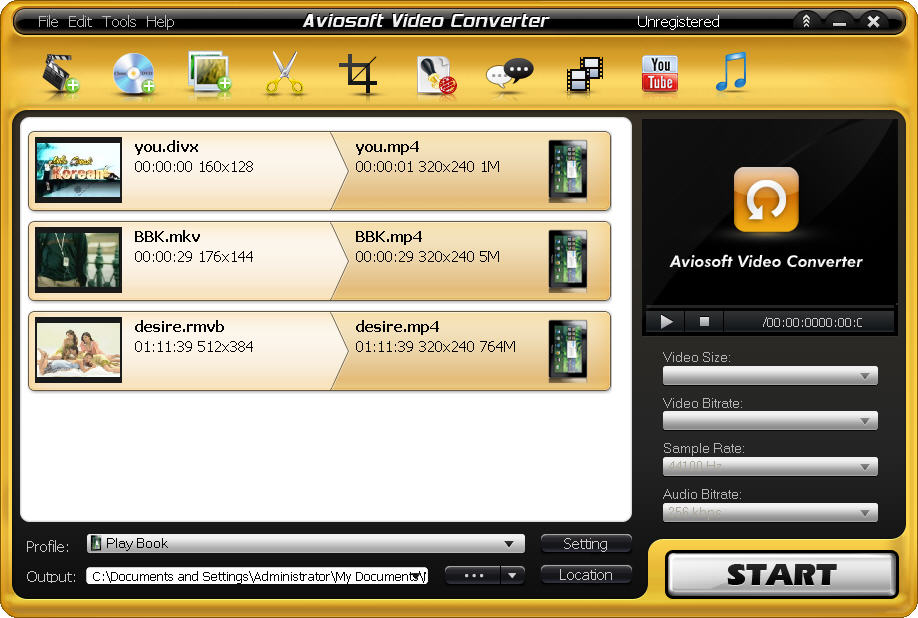The image size is (918, 618).
Task: Play the preview video
Action: (666, 322)
